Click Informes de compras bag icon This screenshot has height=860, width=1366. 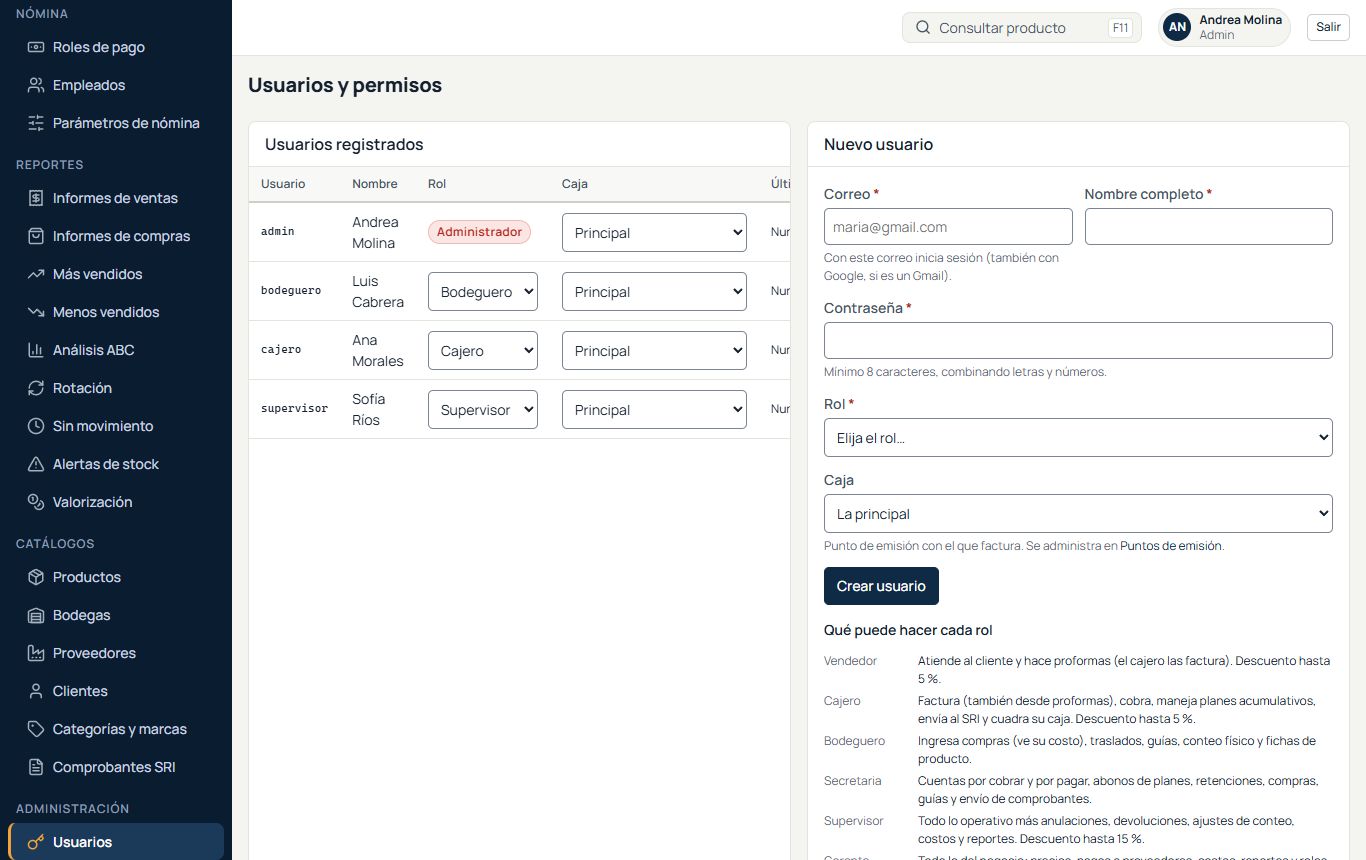pyautogui.click(x=36, y=236)
